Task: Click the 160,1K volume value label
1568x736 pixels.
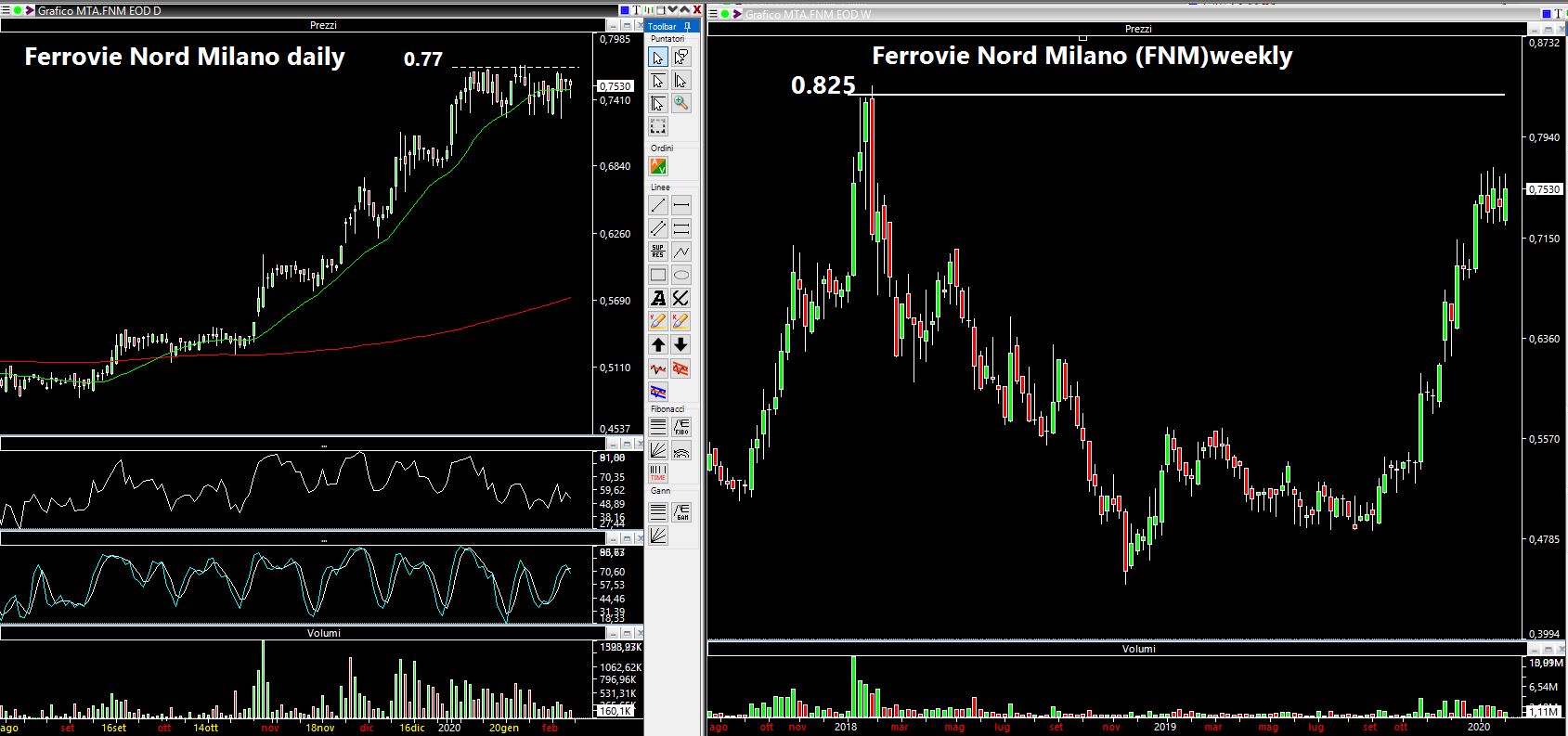Action: [x=616, y=710]
